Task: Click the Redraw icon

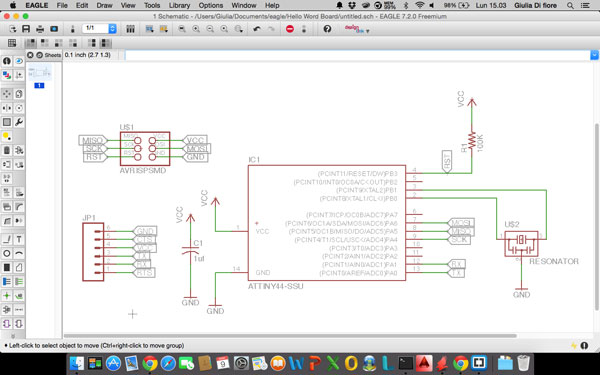Action: point(224,29)
